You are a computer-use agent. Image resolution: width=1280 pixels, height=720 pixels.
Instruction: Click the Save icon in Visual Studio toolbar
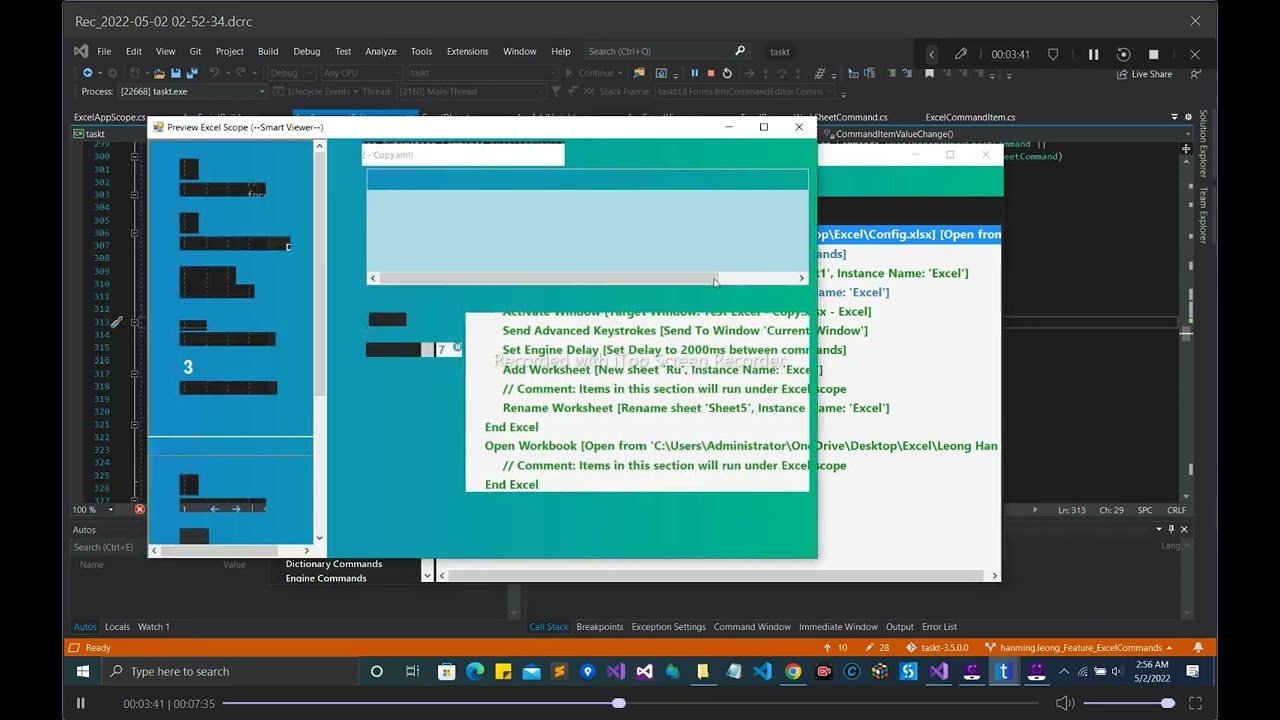point(175,73)
